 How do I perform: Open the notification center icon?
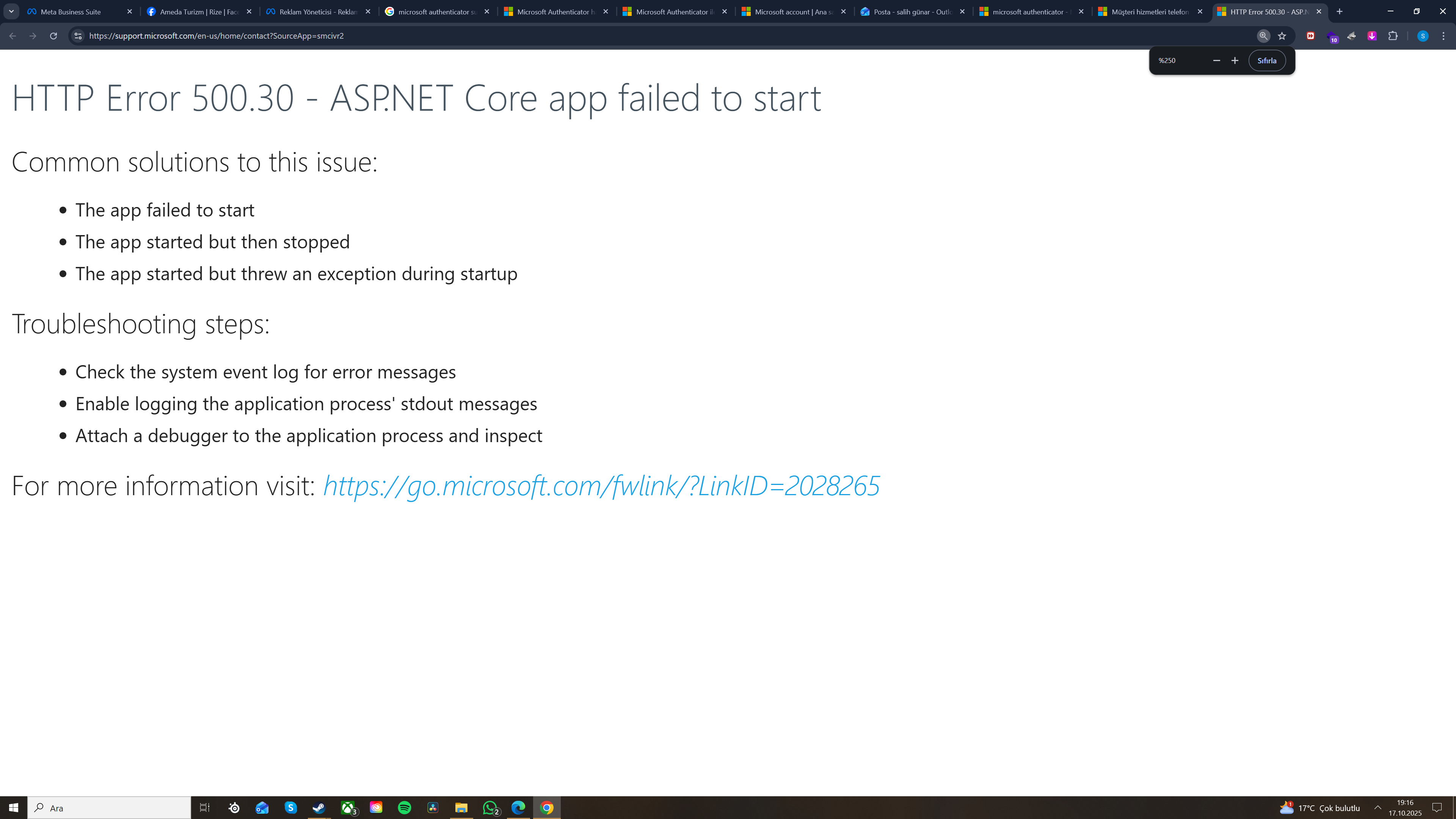pyautogui.click(x=1437, y=808)
